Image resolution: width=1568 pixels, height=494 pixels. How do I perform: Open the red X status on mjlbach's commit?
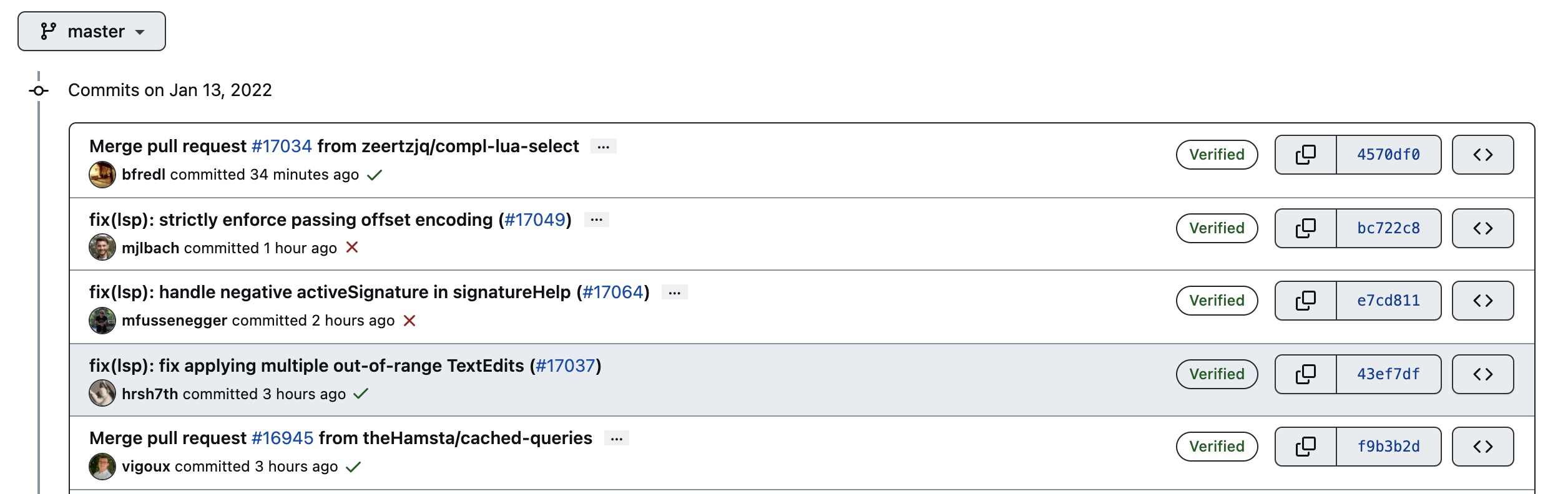(353, 248)
